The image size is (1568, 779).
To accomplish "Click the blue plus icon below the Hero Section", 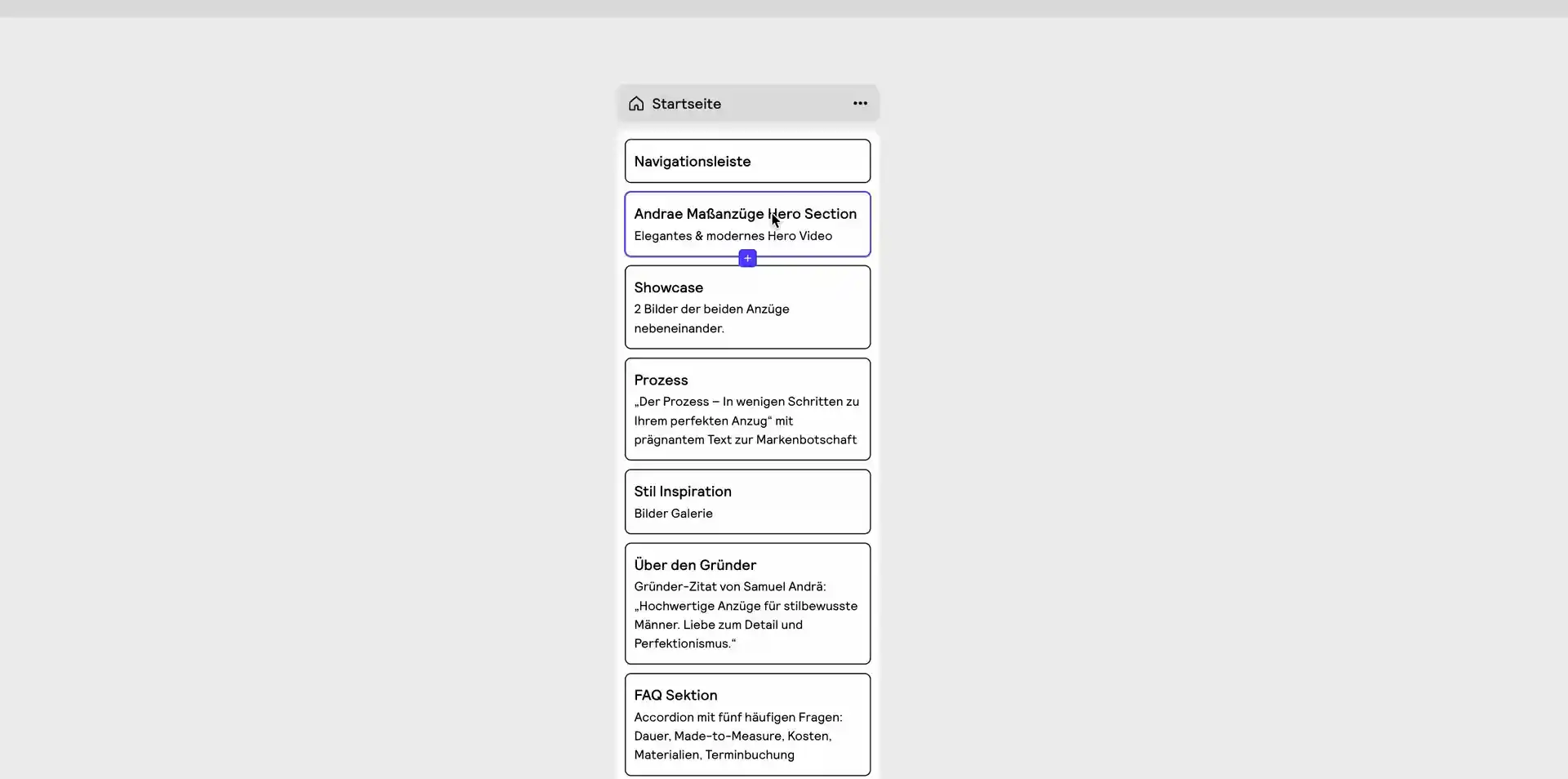I will pos(747,258).
